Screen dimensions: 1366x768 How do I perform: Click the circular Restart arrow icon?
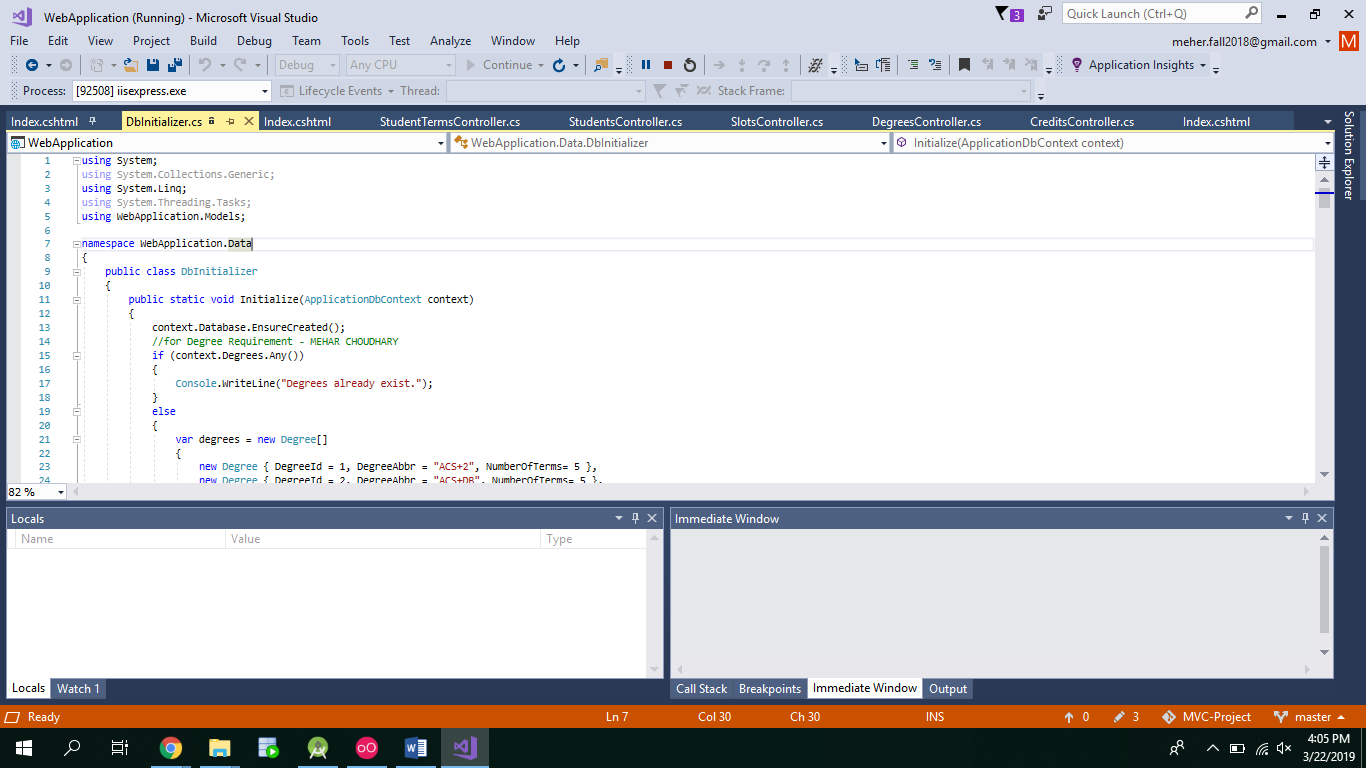(x=690, y=65)
